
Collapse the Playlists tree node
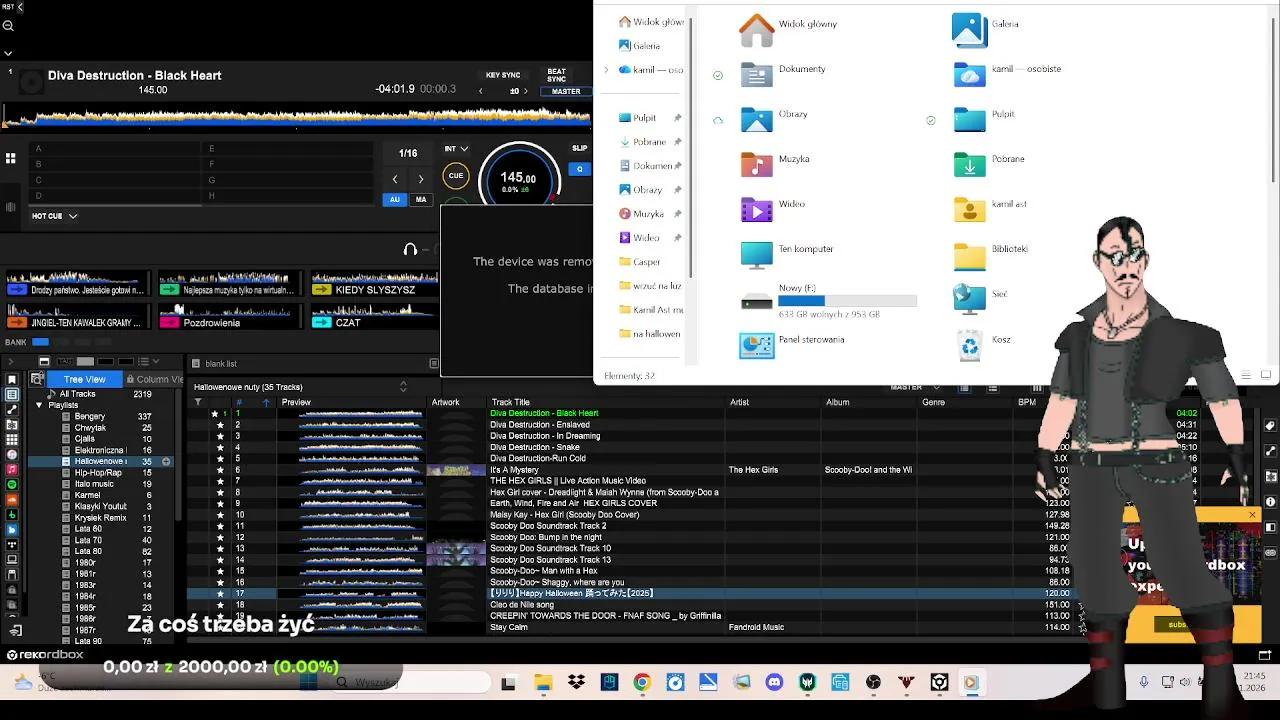[39, 405]
